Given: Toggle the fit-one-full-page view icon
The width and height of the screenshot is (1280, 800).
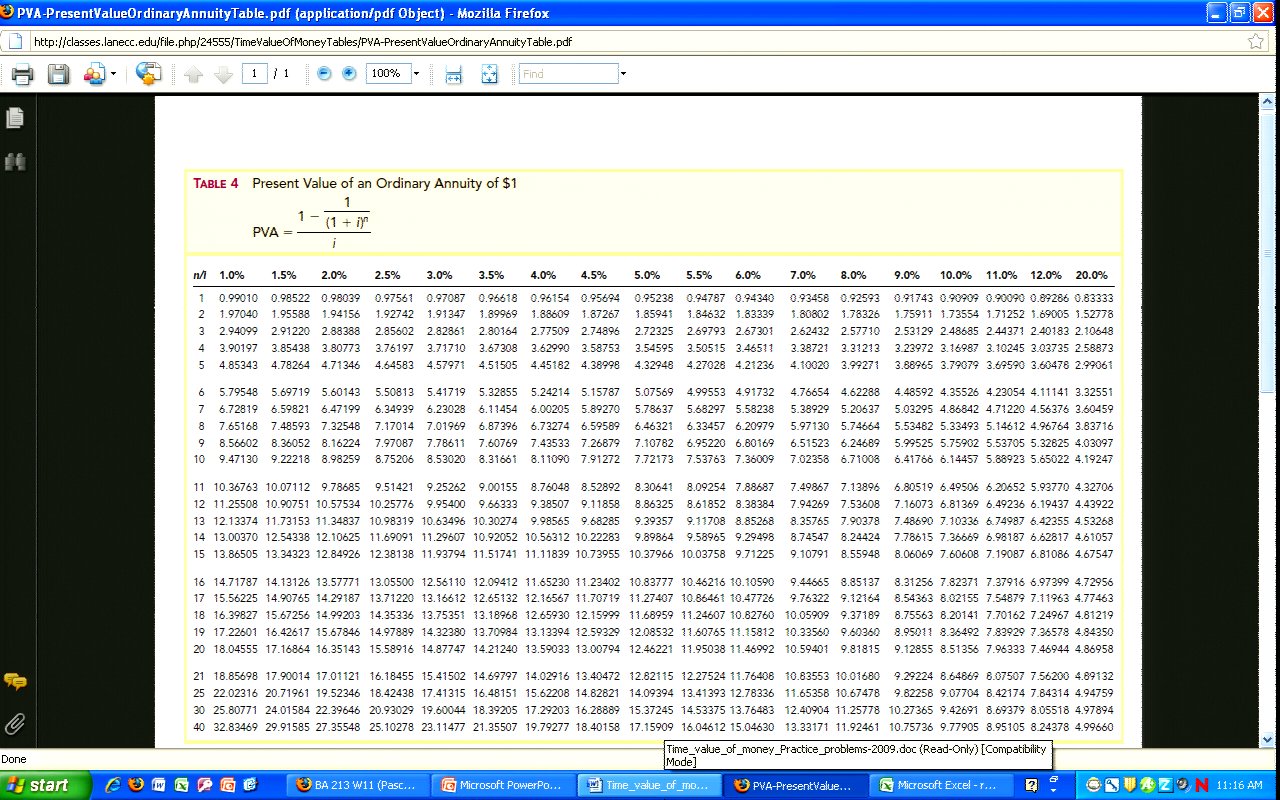Looking at the screenshot, I should 489,74.
